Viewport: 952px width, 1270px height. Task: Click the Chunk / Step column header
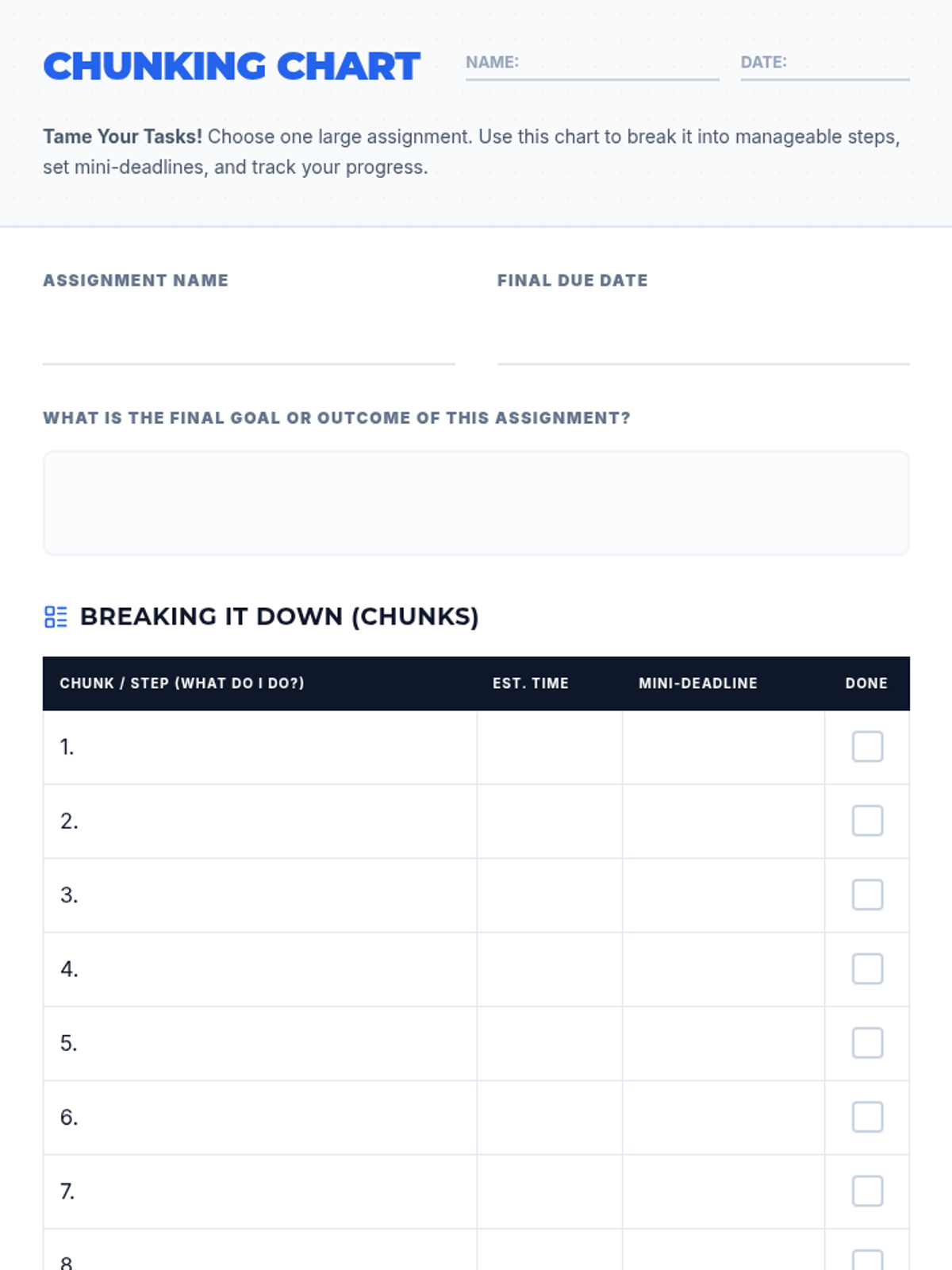(x=182, y=683)
